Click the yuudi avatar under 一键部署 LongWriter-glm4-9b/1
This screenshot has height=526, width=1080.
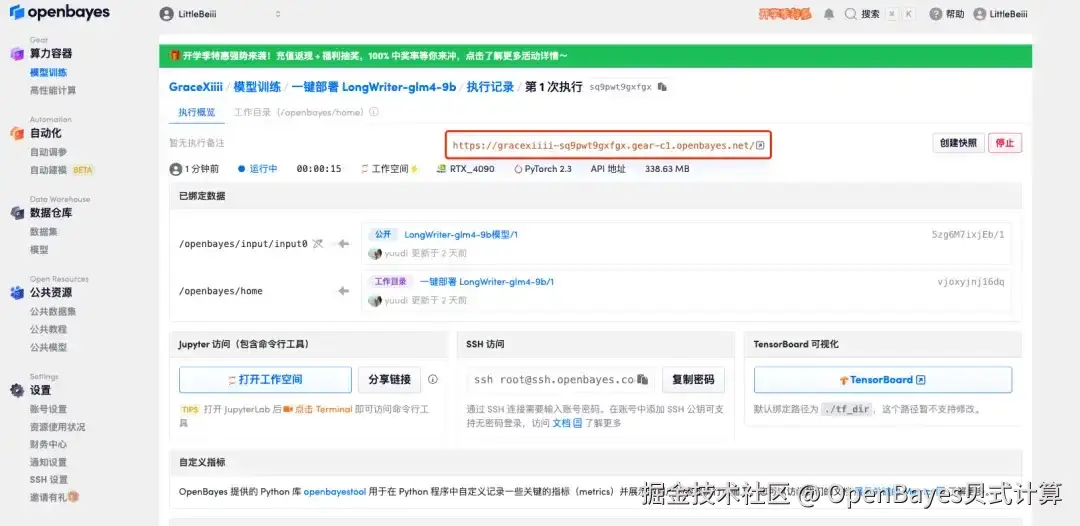coord(375,300)
